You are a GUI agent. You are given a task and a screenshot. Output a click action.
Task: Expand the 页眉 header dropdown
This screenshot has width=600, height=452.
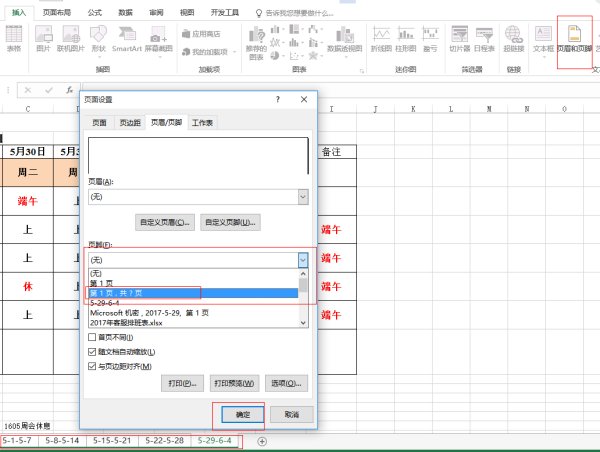tap(303, 197)
